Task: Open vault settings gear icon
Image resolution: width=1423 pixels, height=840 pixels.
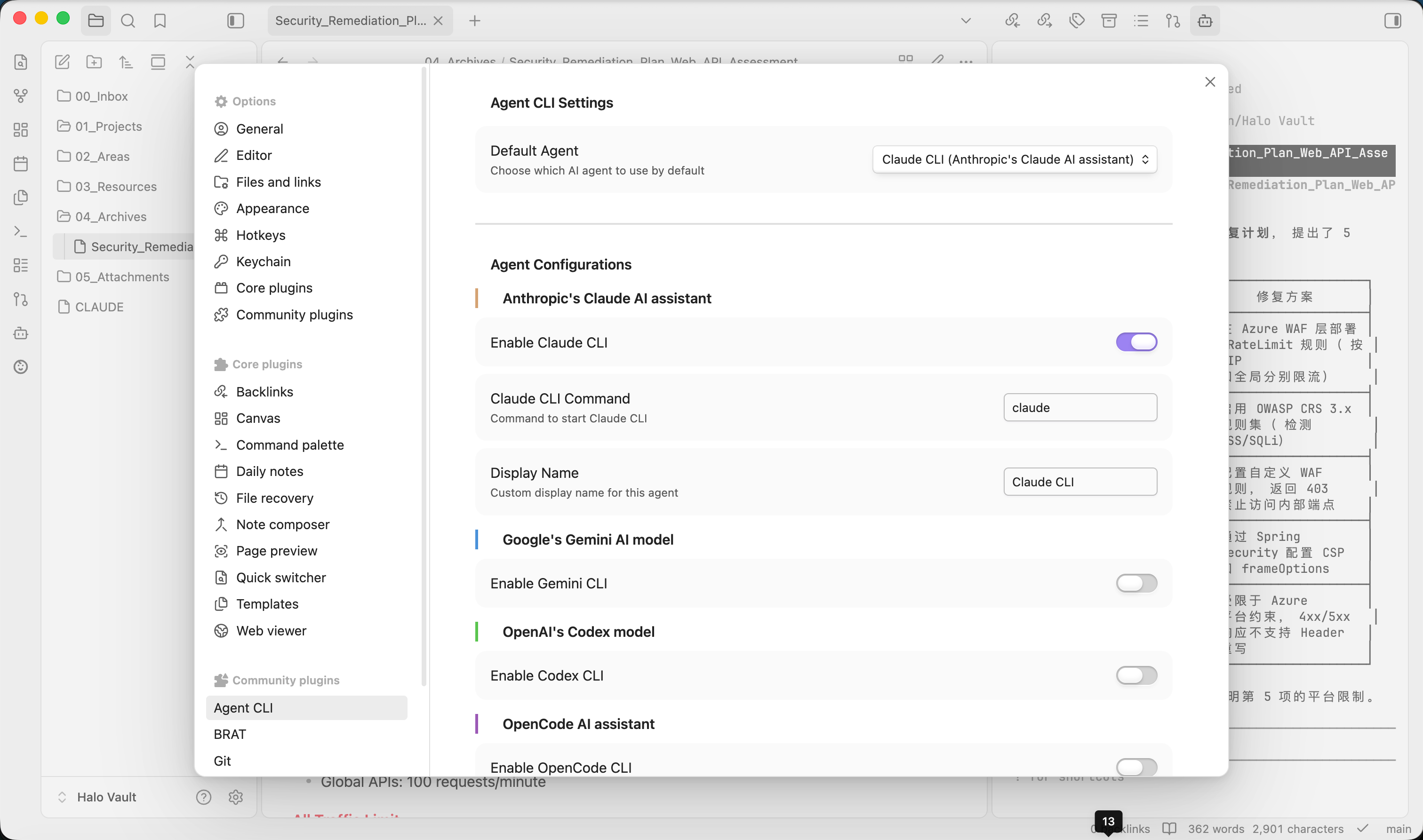Action: 236,797
